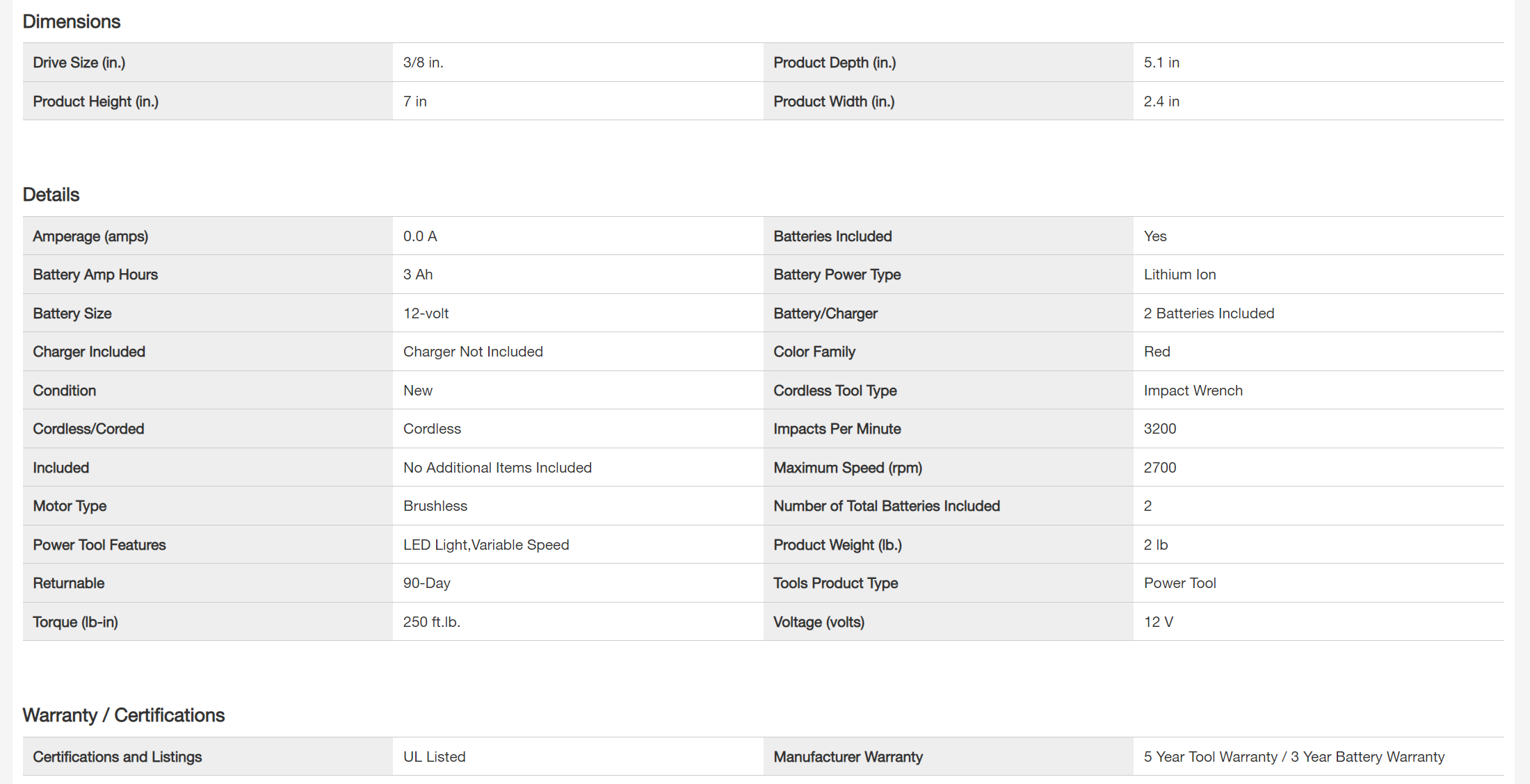Select the Torque value 250 ft.lb.
The height and width of the screenshot is (784, 1530).
tap(431, 622)
